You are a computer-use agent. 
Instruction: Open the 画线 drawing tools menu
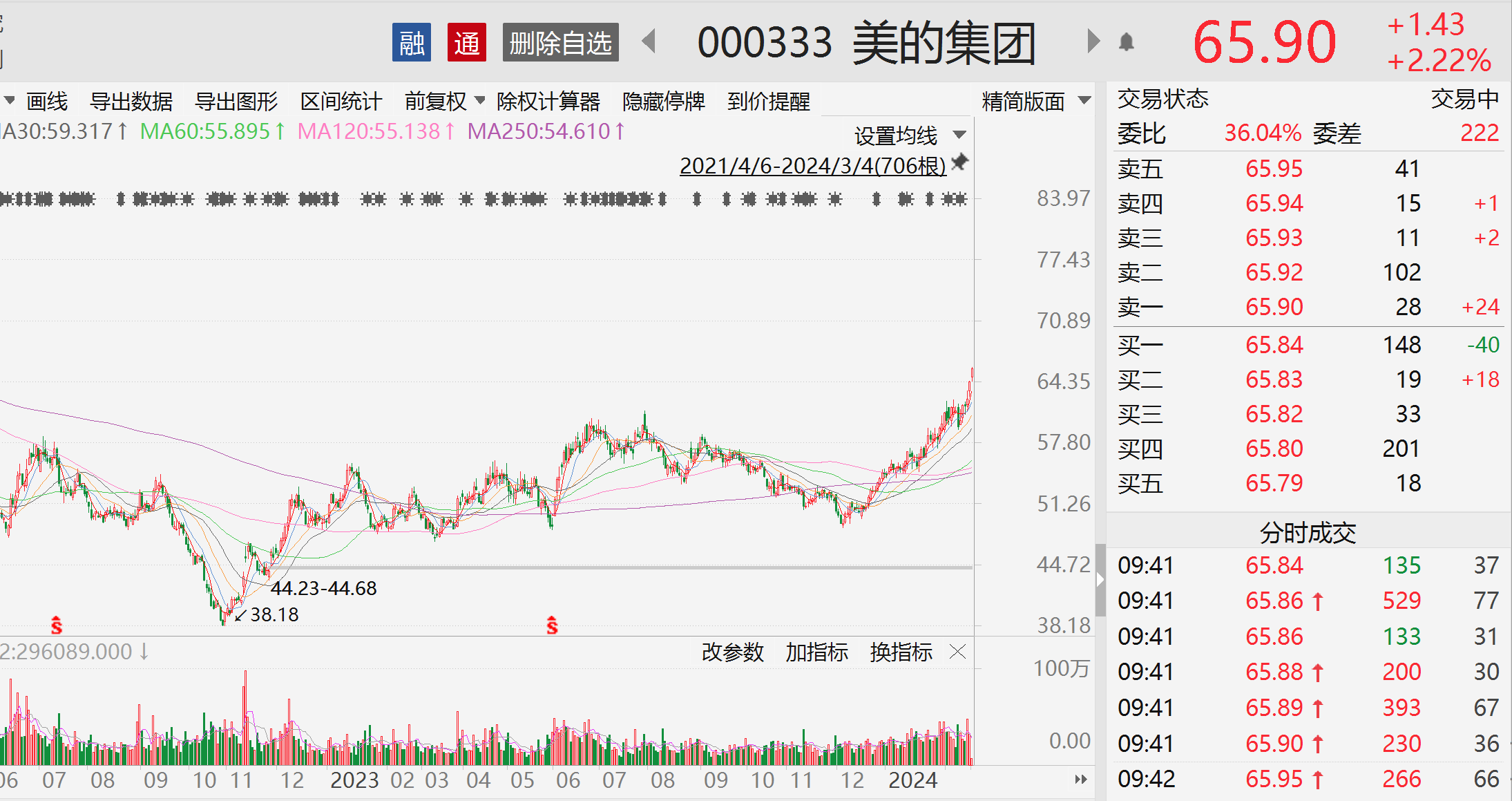point(46,102)
